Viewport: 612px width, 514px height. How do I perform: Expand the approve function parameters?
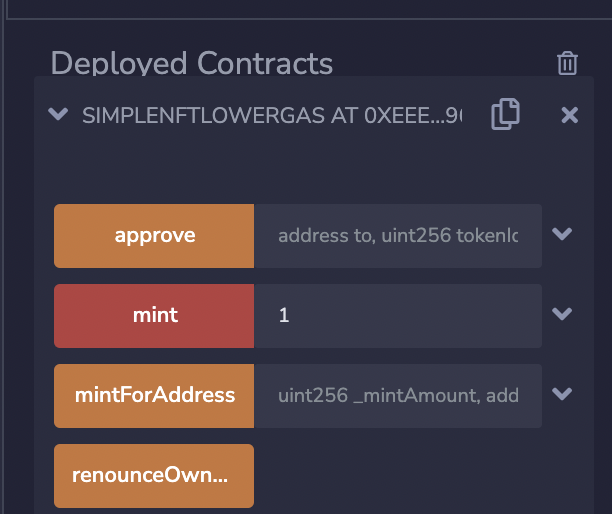point(562,235)
